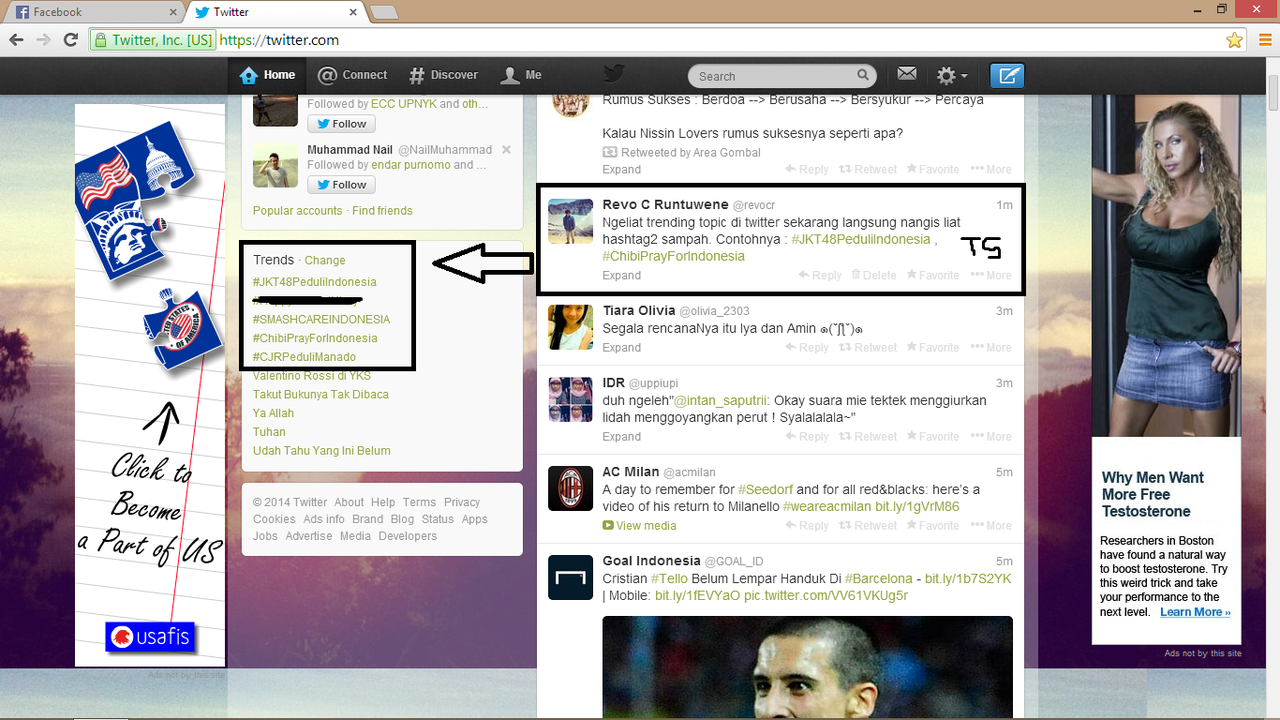Open Popular accounts link

pos(297,211)
